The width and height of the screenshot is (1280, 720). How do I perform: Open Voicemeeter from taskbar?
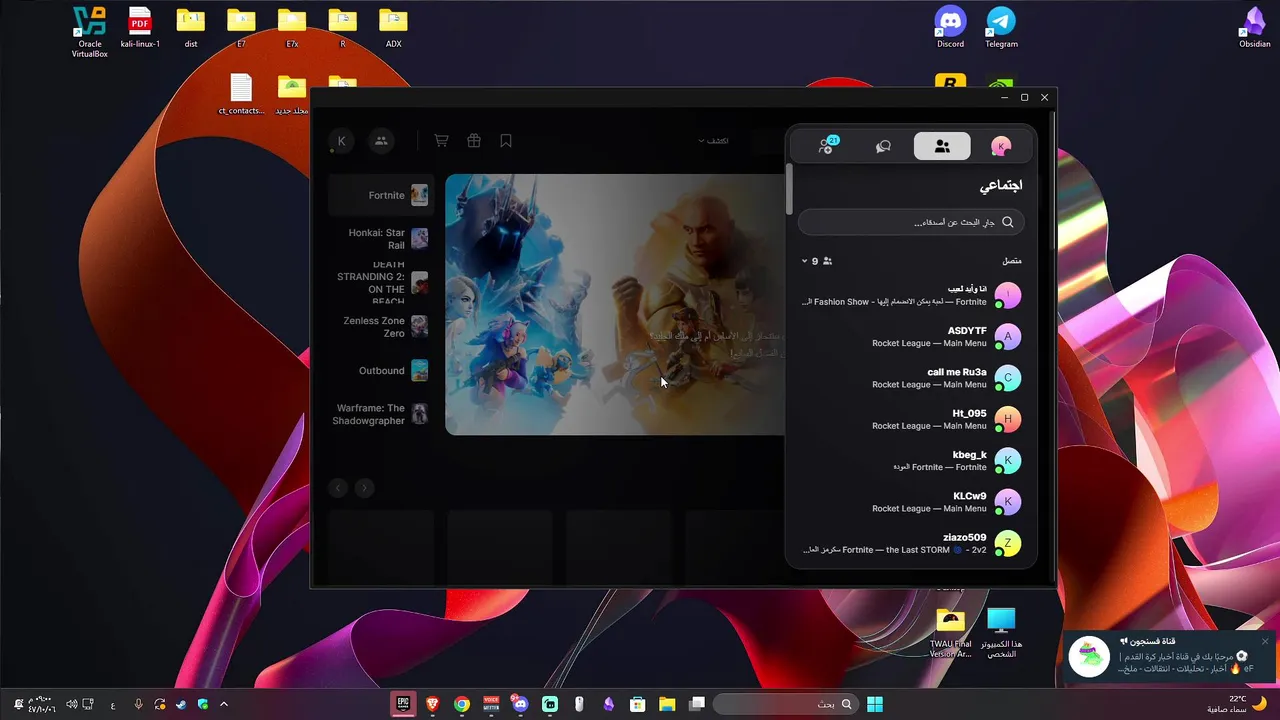pos(491,704)
